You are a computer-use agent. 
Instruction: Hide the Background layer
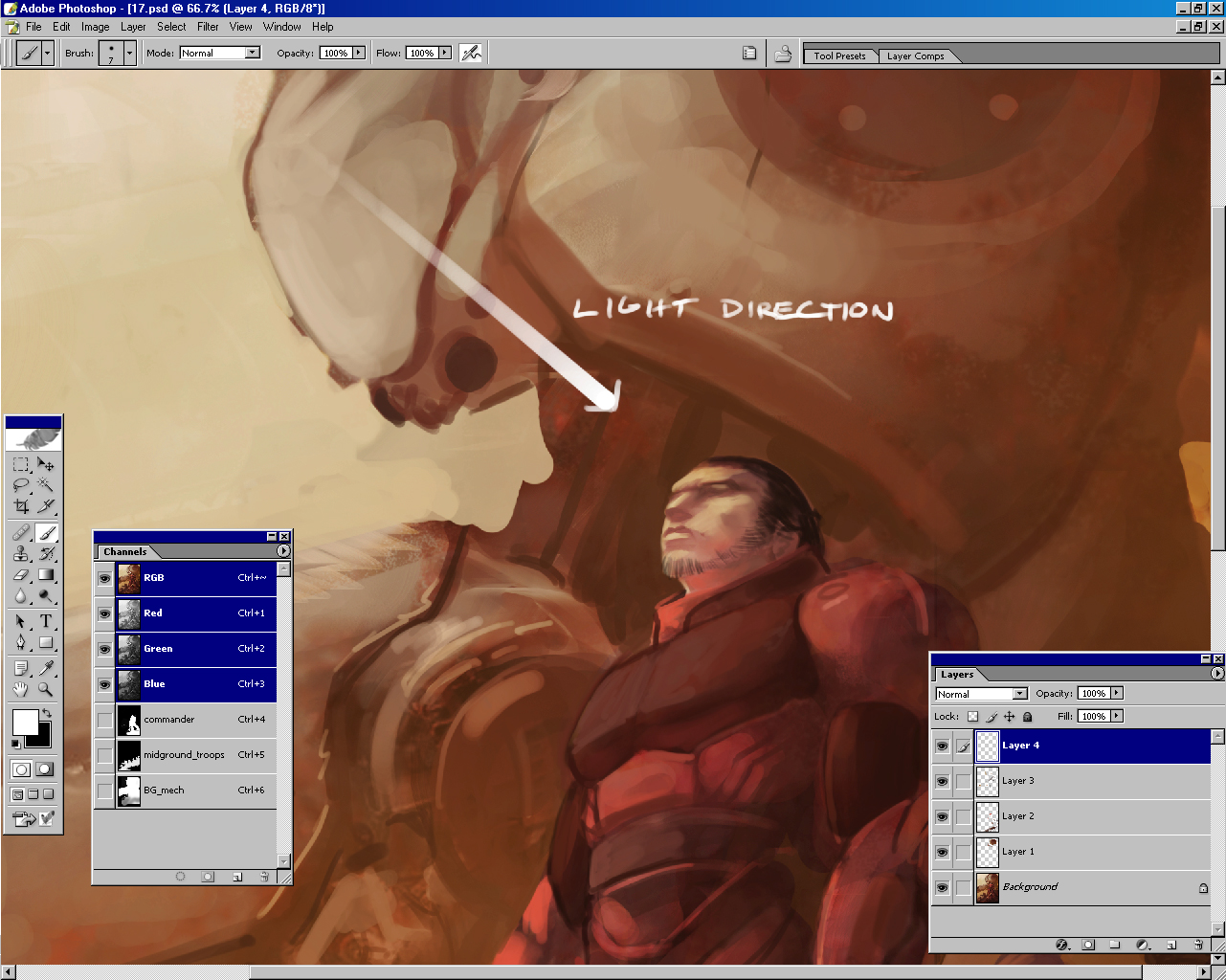[943, 888]
